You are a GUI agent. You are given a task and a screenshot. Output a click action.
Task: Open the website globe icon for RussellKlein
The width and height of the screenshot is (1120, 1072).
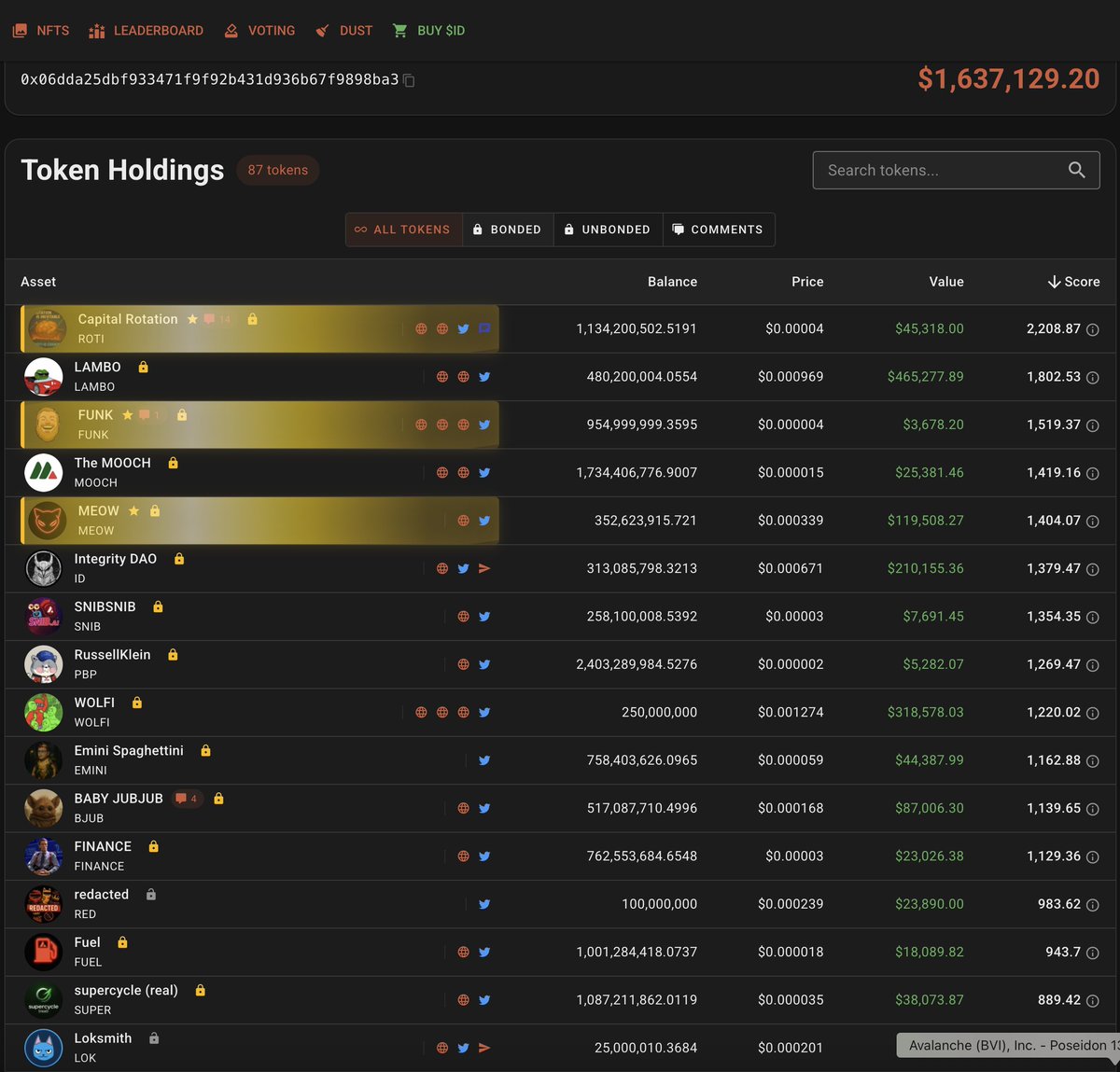tap(463, 664)
